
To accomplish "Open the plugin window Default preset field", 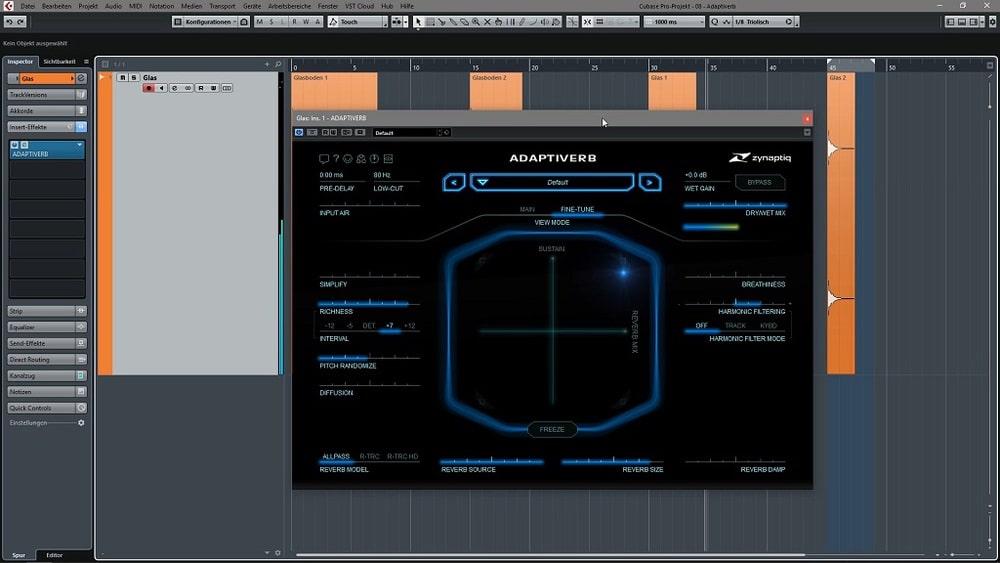I will click(407, 133).
